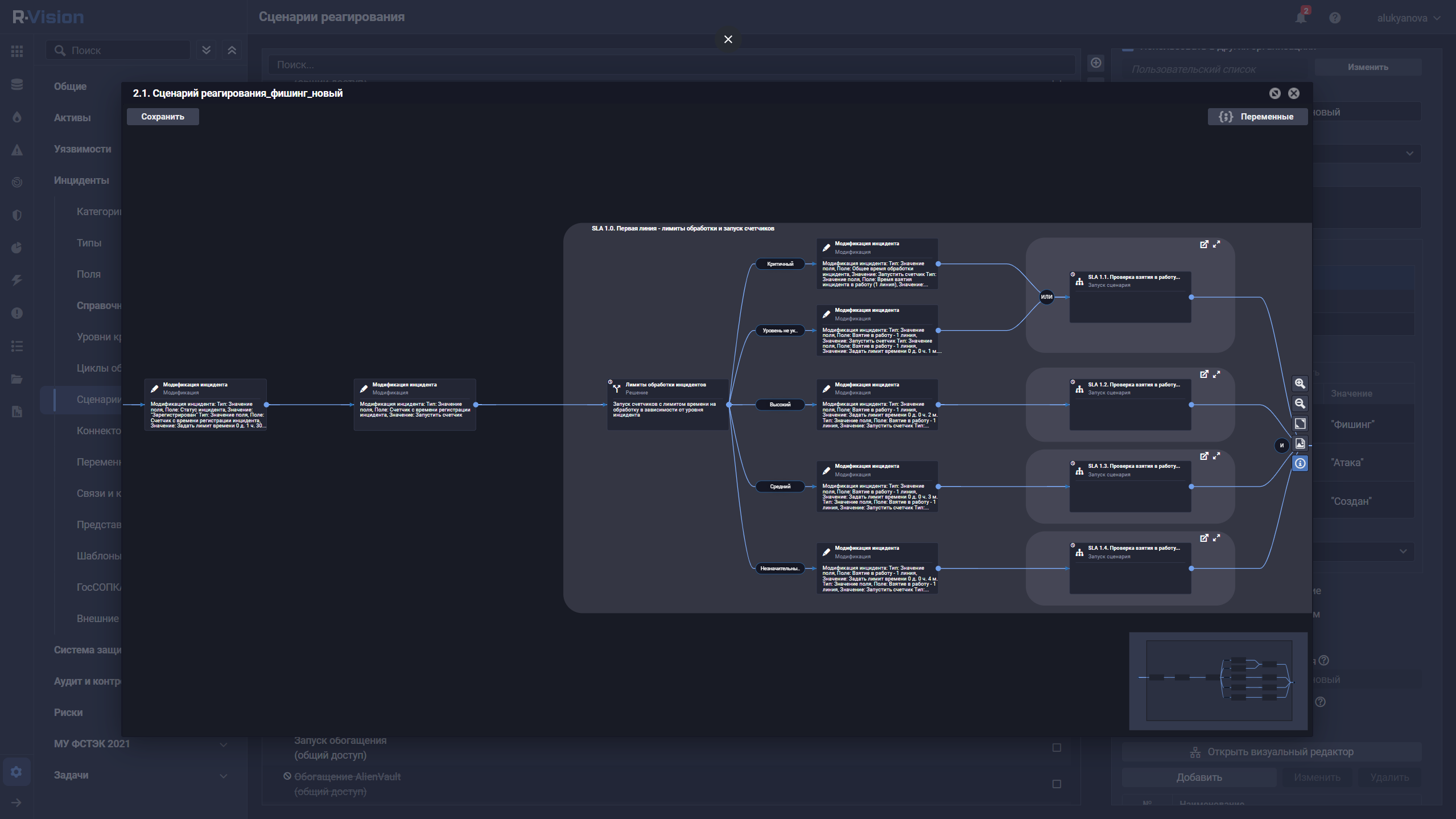Select the Активы menu item
The width and height of the screenshot is (1456, 819).
pos(72,118)
